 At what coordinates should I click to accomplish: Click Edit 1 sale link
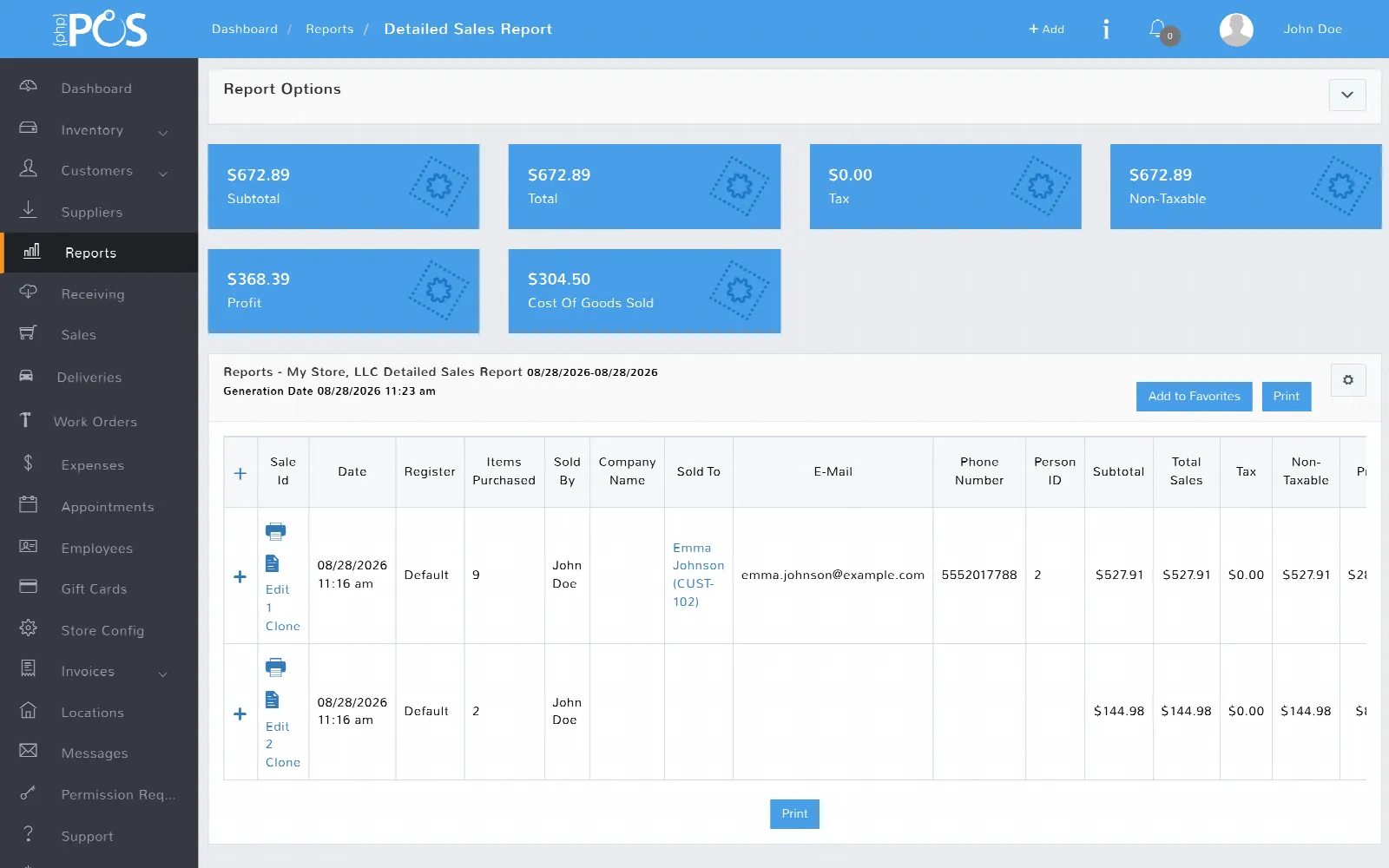(277, 598)
